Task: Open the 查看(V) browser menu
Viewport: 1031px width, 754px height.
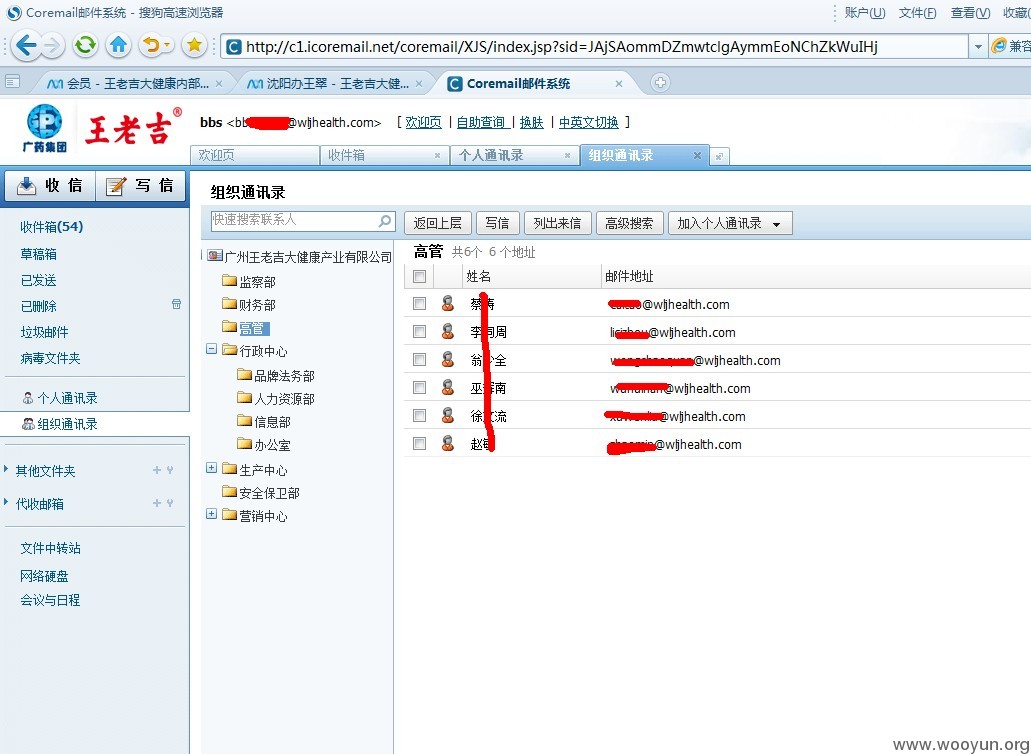Action: [x=970, y=13]
